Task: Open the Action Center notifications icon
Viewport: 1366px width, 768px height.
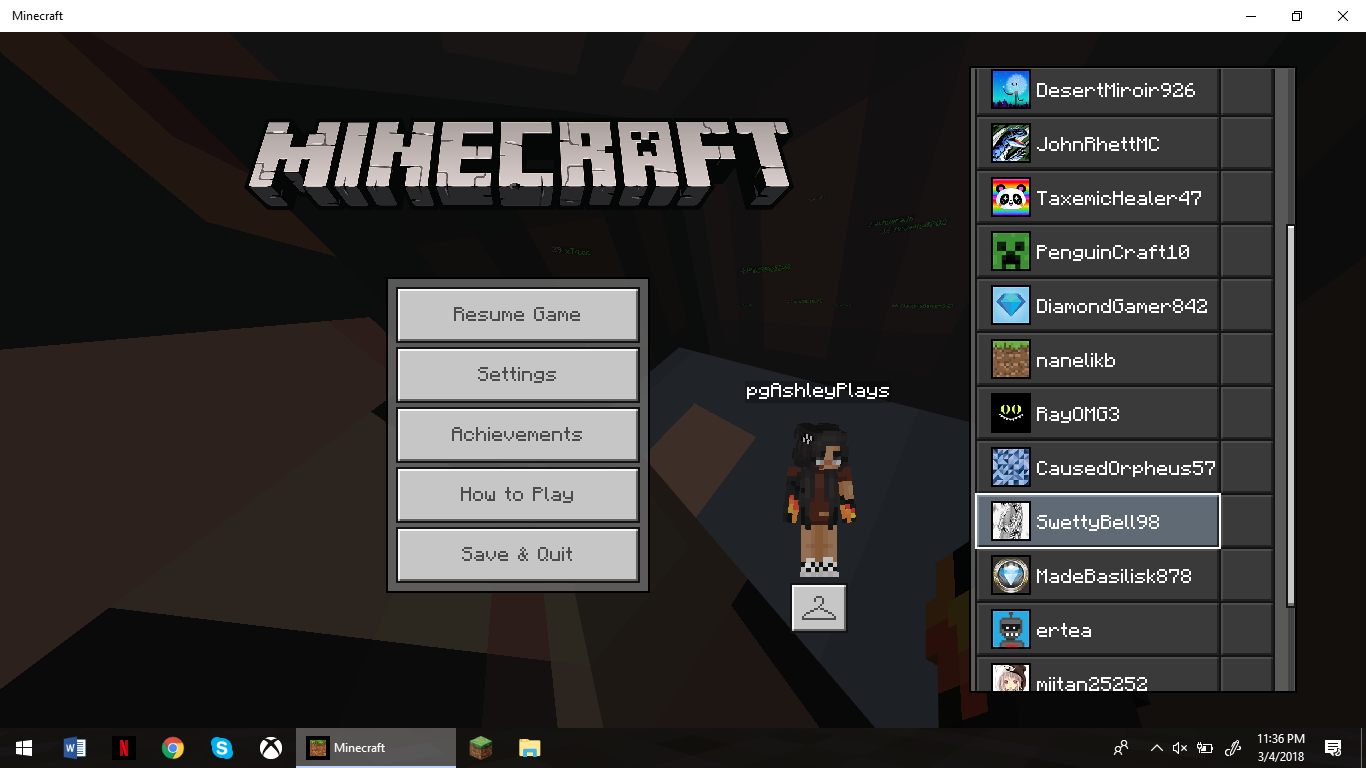Action: pyautogui.click(x=1333, y=748)
